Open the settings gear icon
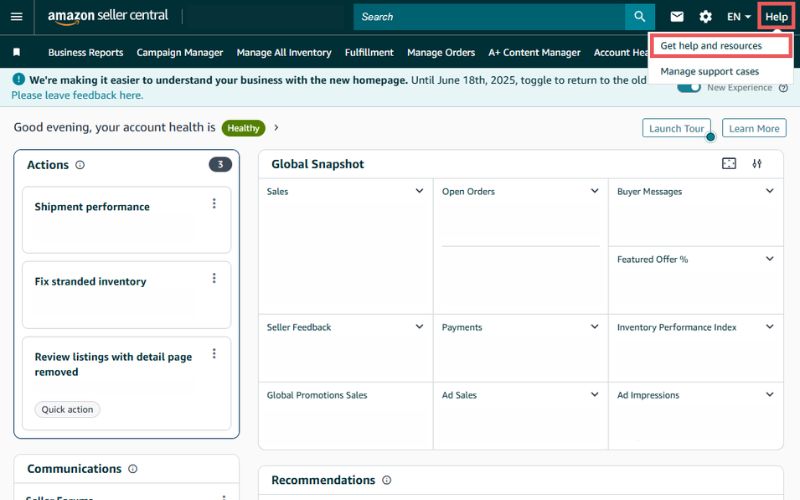This screenshot has width=800, height=500. [x=705, y=17]
